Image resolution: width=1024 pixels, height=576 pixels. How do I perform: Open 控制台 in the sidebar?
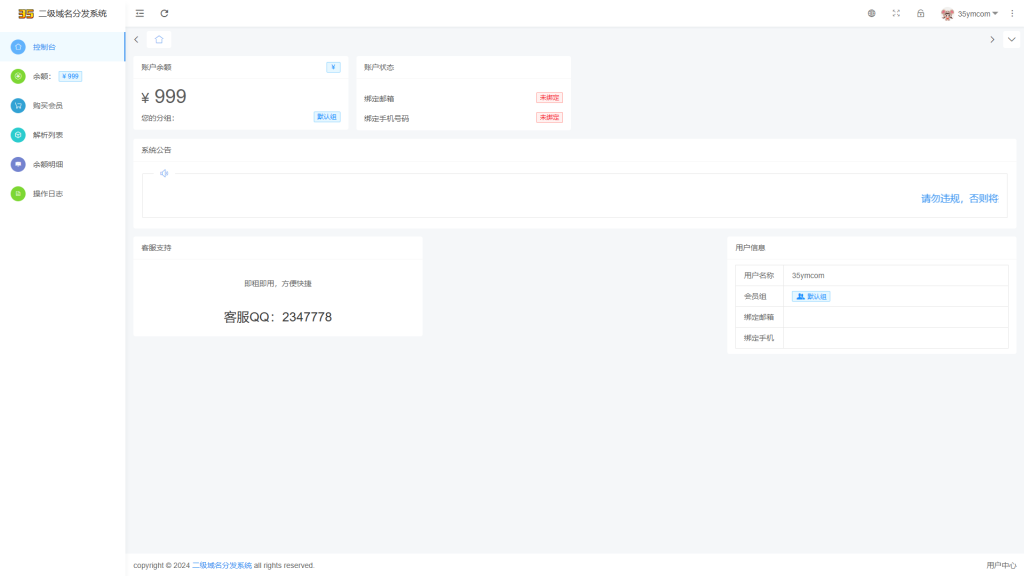tap(44, 47)
